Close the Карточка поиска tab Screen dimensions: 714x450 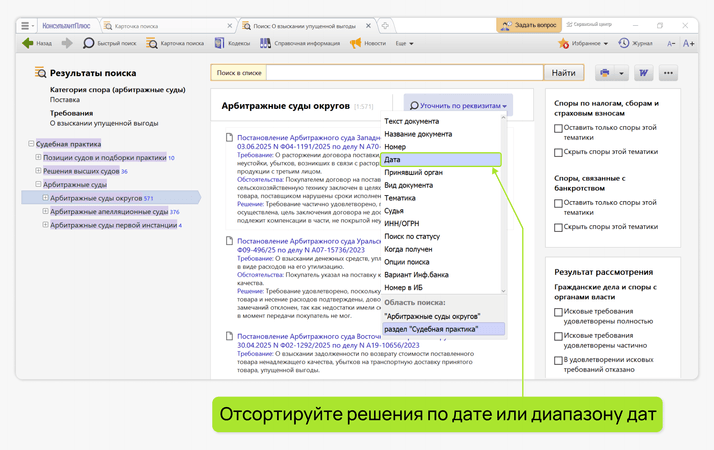point(230,26)
